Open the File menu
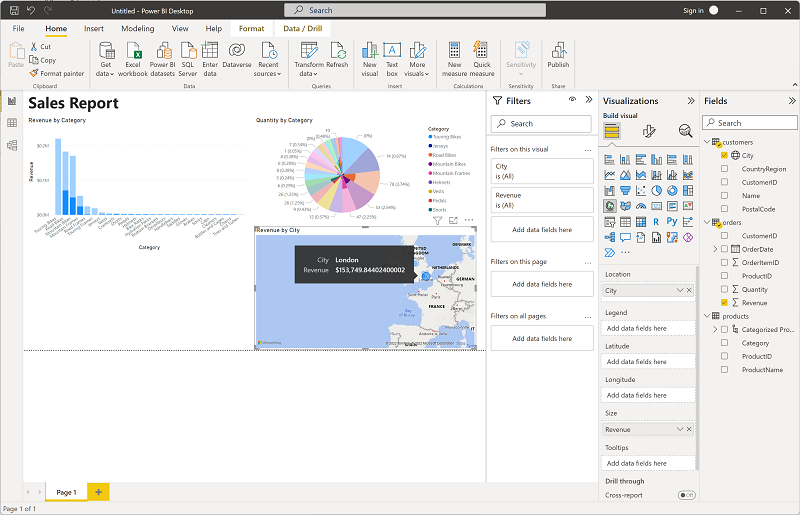 click(x=18, y=29)
